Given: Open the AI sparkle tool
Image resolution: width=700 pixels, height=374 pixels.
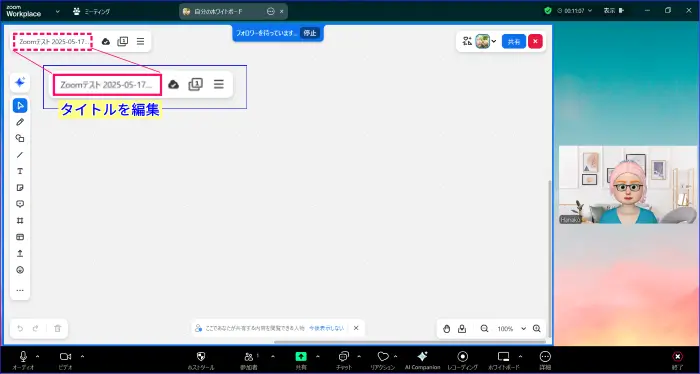Looking at the screenshot, I should click(20, 83).
